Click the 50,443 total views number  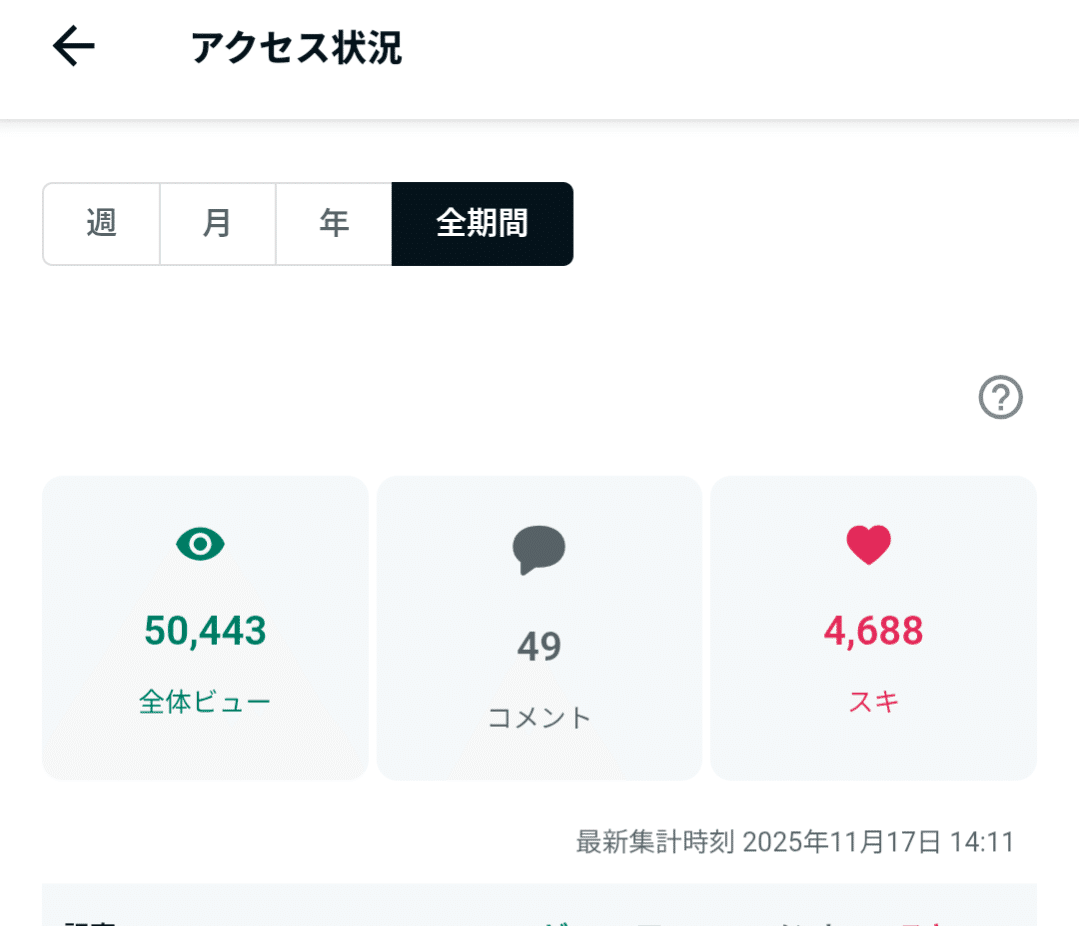click(x=205, y=631)
